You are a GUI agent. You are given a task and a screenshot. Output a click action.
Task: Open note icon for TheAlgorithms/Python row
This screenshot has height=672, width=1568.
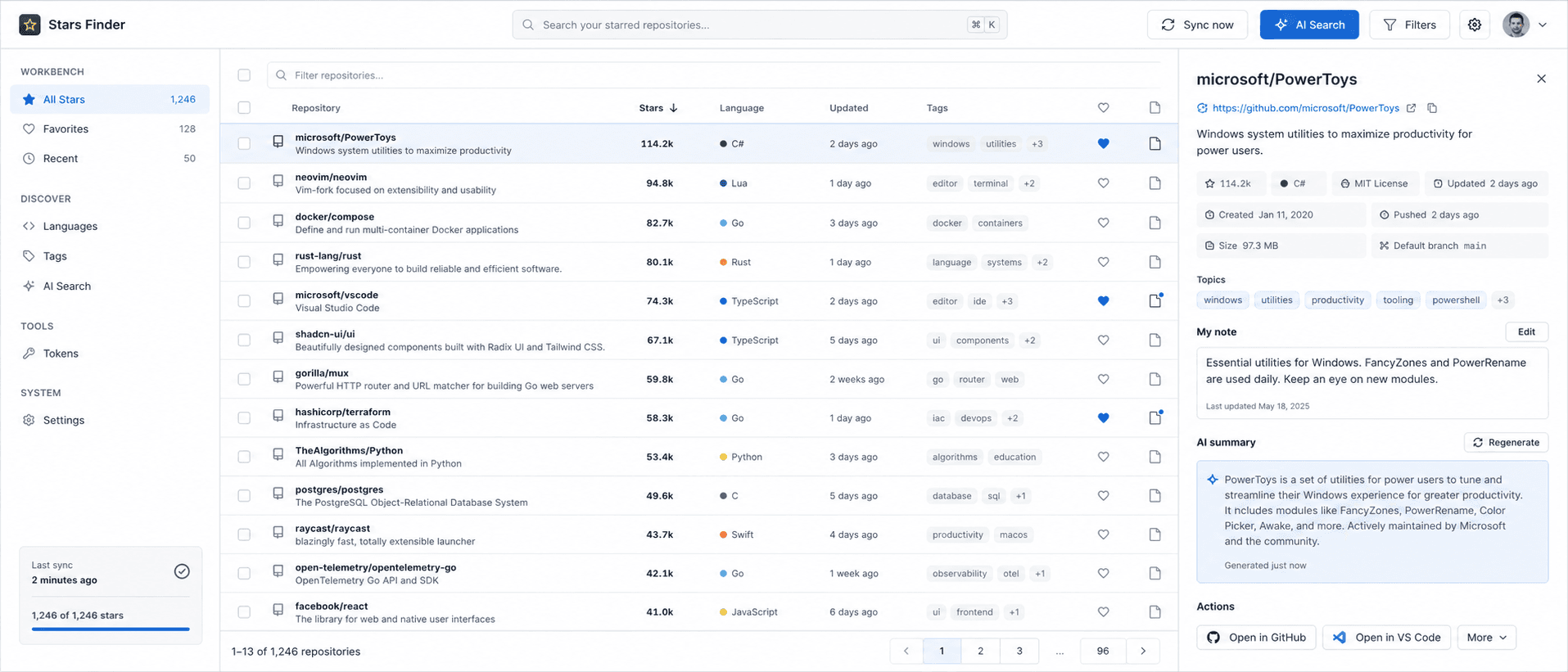(1155, 457)
